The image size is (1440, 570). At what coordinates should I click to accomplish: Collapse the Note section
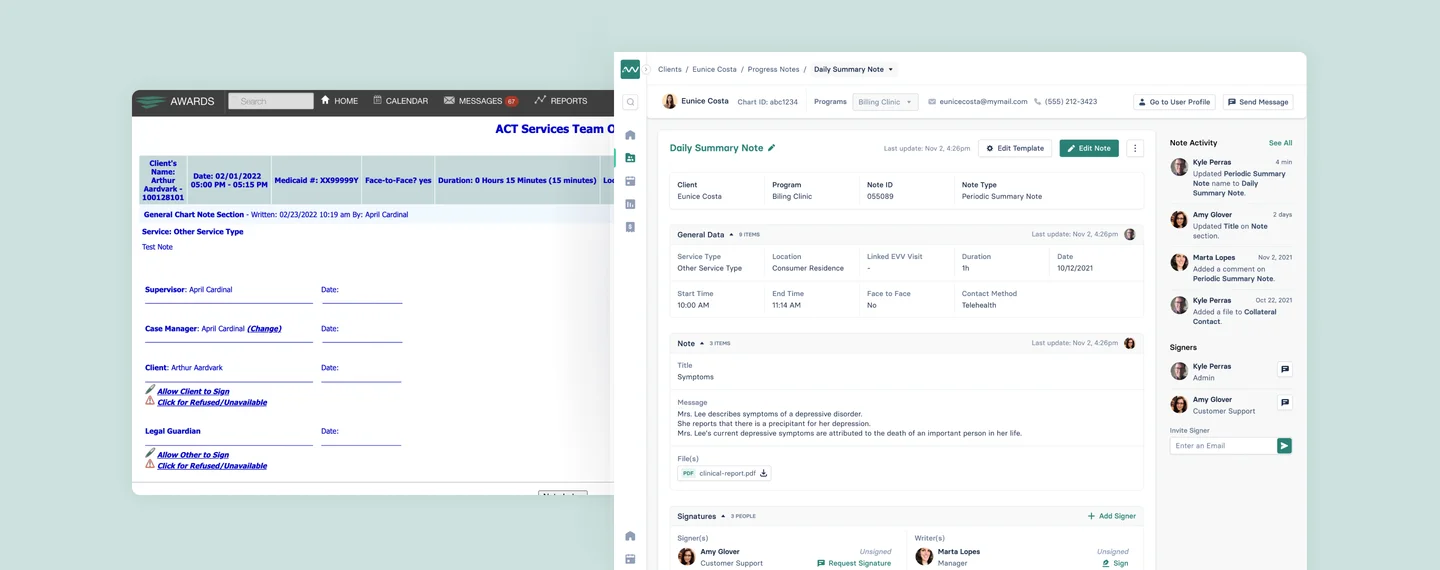tap(702, 343)
